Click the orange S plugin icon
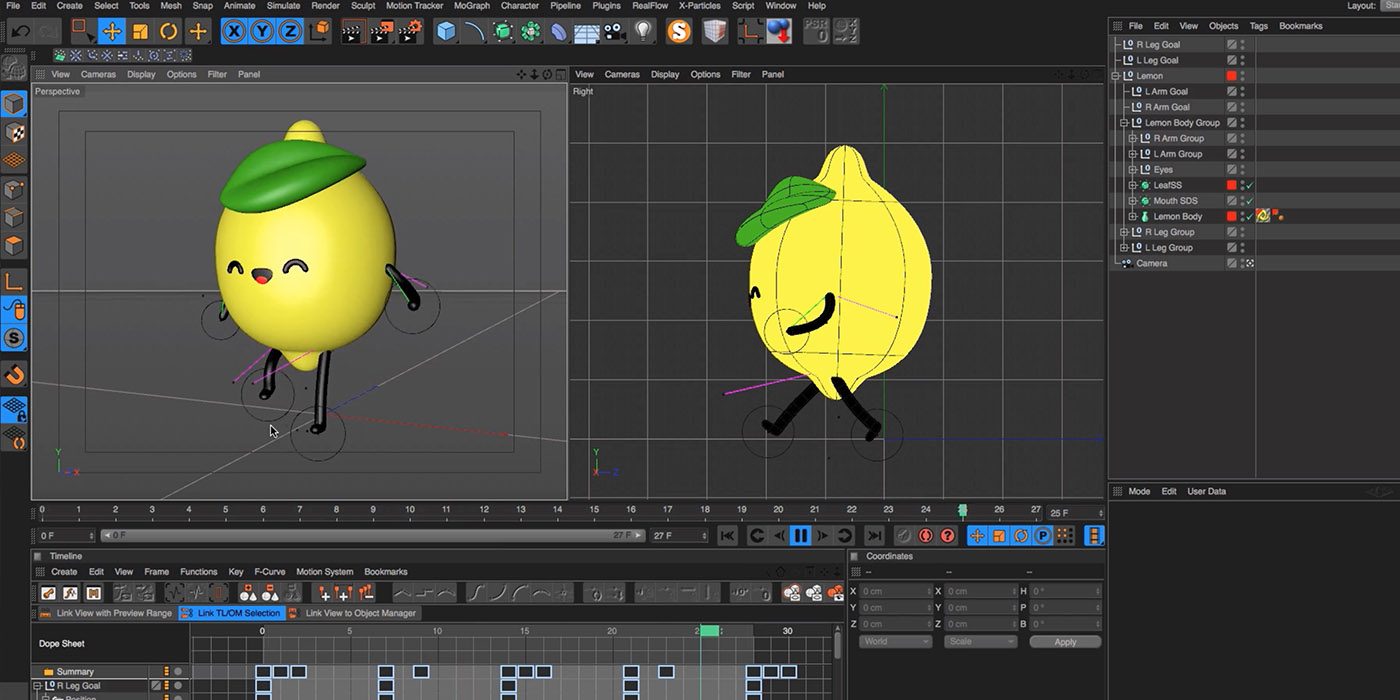The image size is (1400, 700). tap(679, 31)
